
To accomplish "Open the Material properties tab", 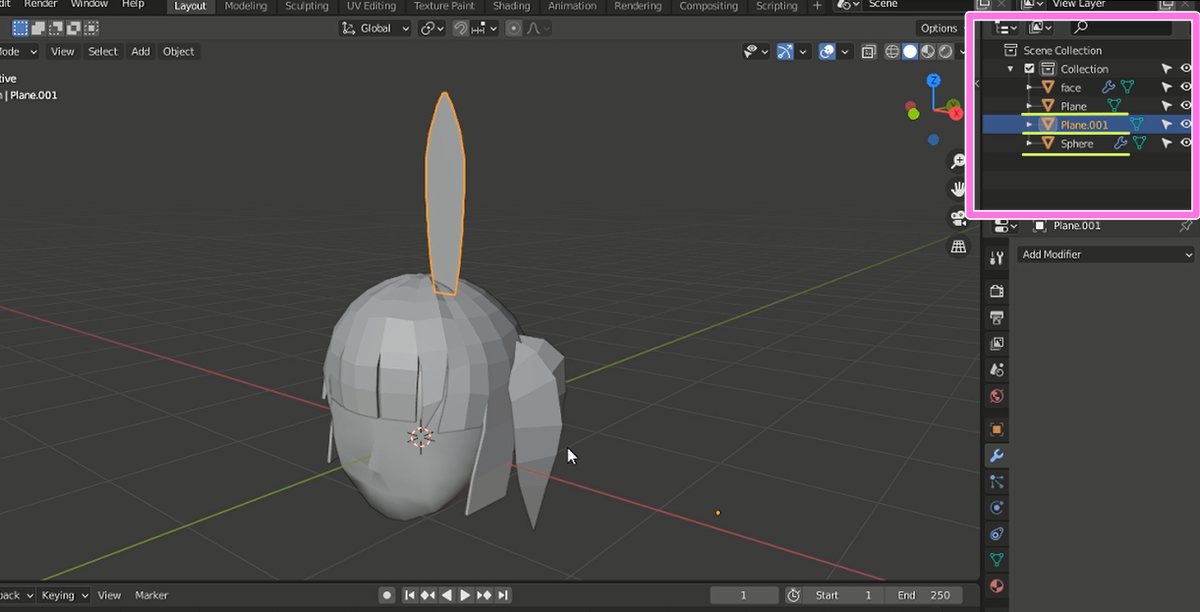I will point(996,585).
